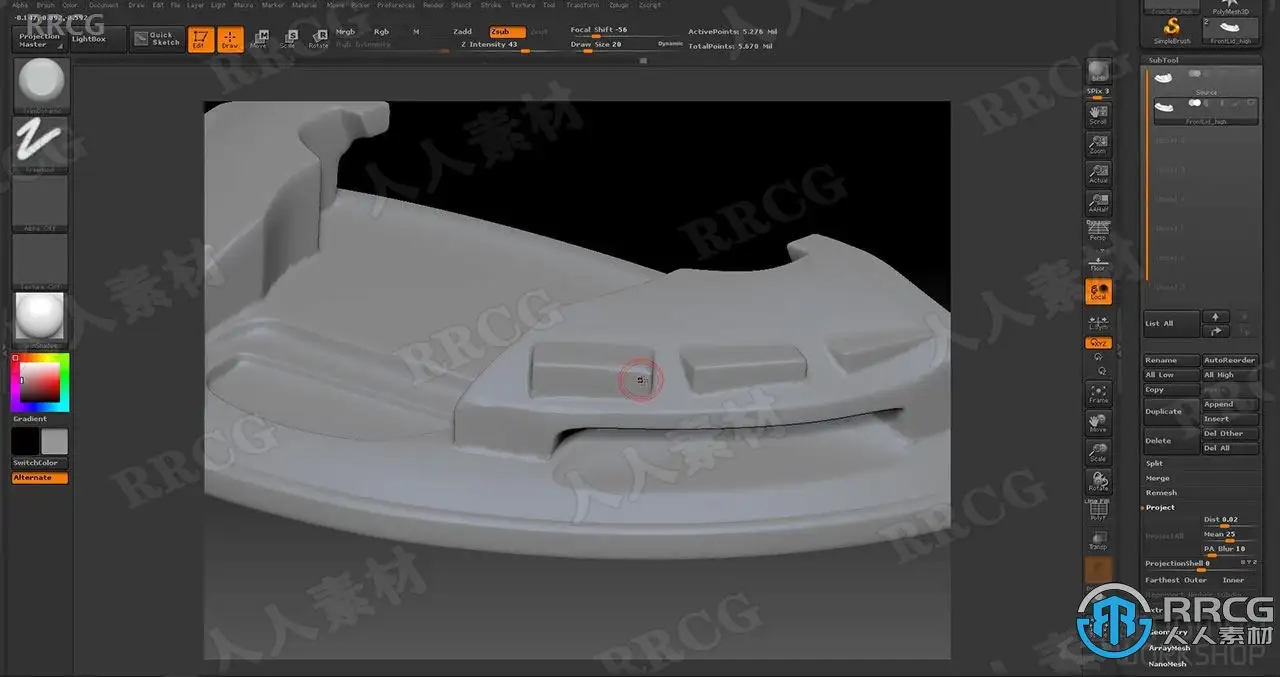
Task: Collapse the SubTool panel header
Action: tap(1164, 60)
